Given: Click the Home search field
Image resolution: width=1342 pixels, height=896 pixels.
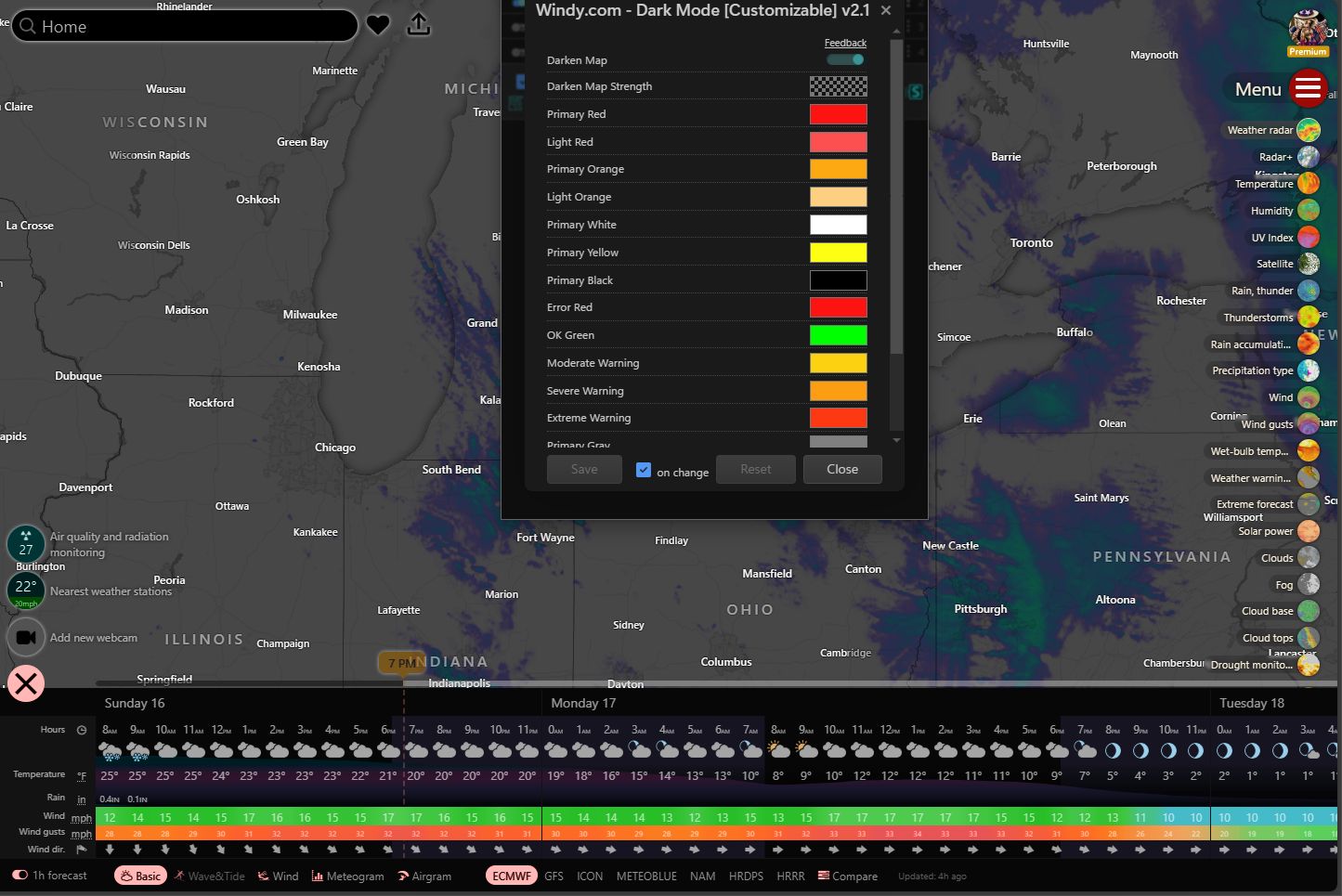Looking at the screenshot, I should (184, 26).
